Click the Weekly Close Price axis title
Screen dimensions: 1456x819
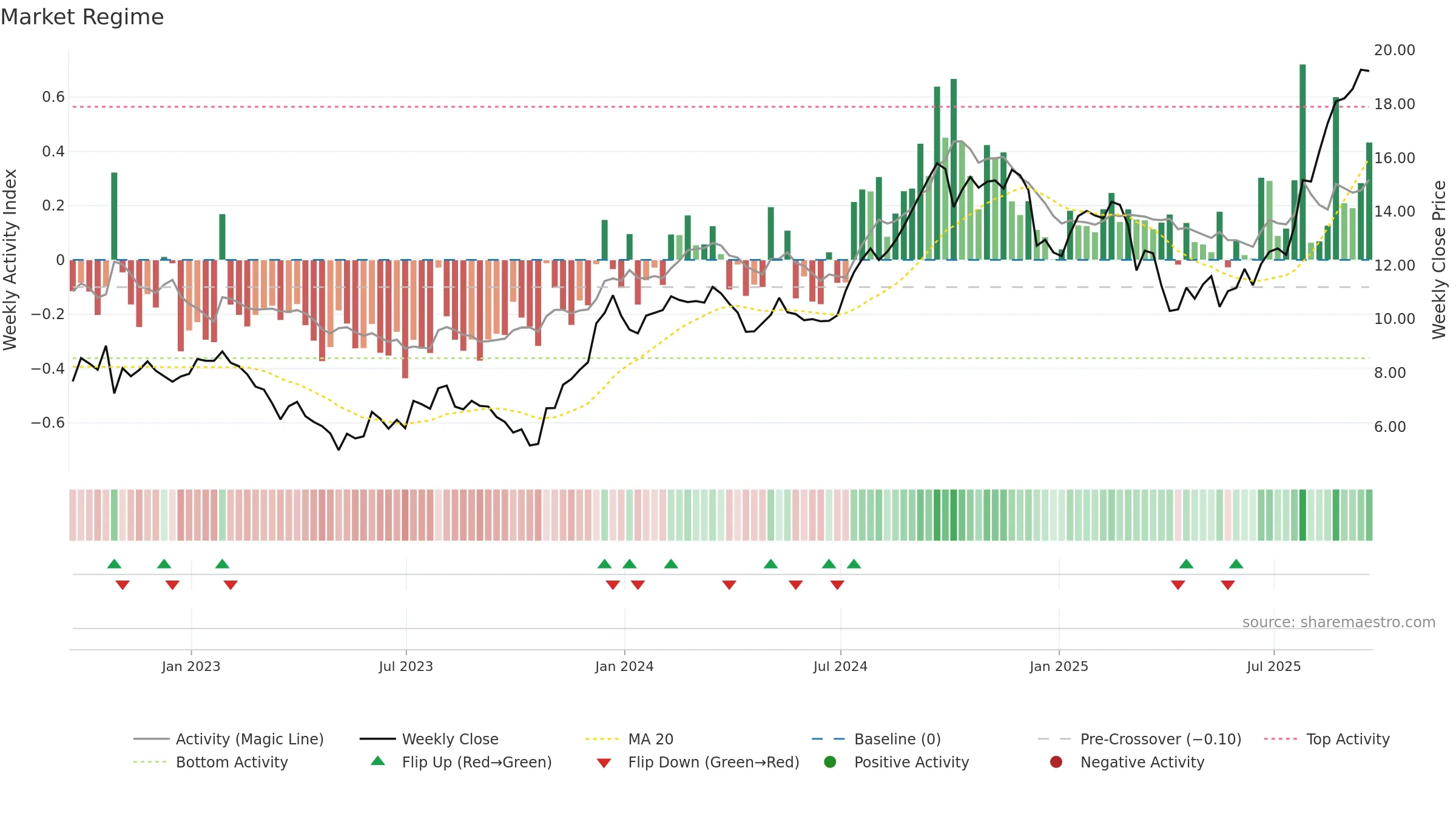click(1439, 260)
